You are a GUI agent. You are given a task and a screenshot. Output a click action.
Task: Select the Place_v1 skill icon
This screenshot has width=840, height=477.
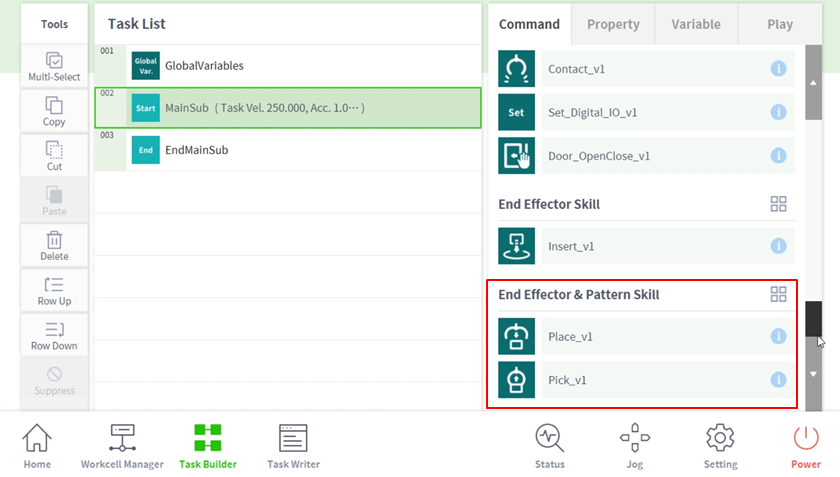516,336
